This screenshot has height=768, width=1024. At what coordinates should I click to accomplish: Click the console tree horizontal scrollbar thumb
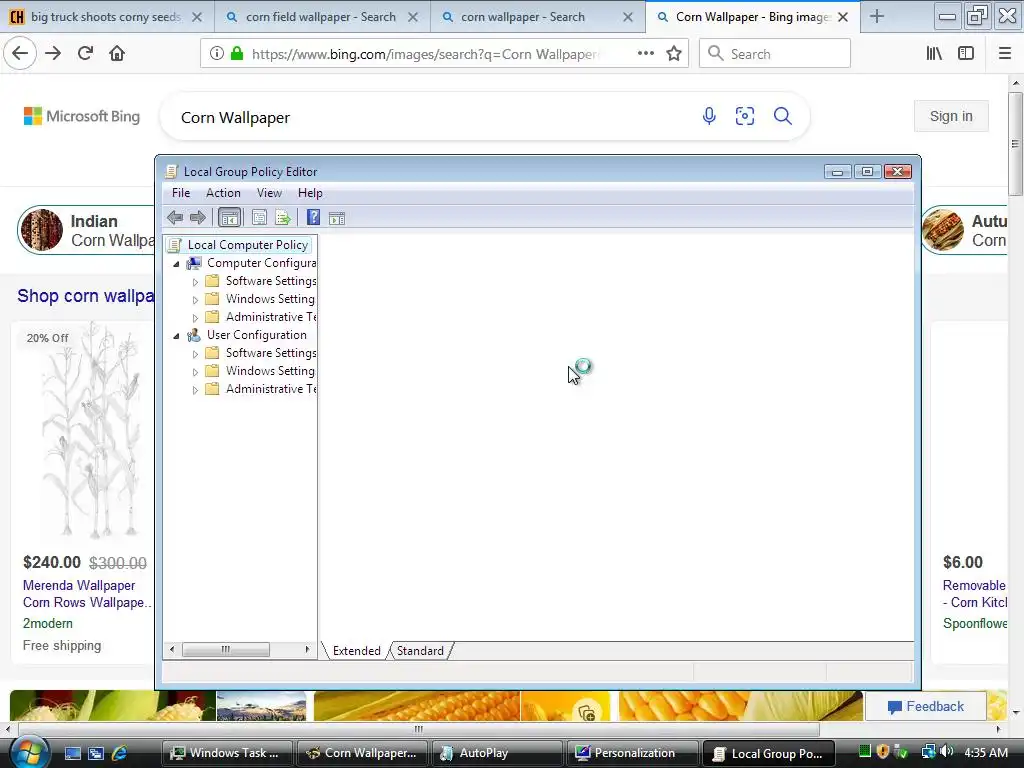pos(225,649)
